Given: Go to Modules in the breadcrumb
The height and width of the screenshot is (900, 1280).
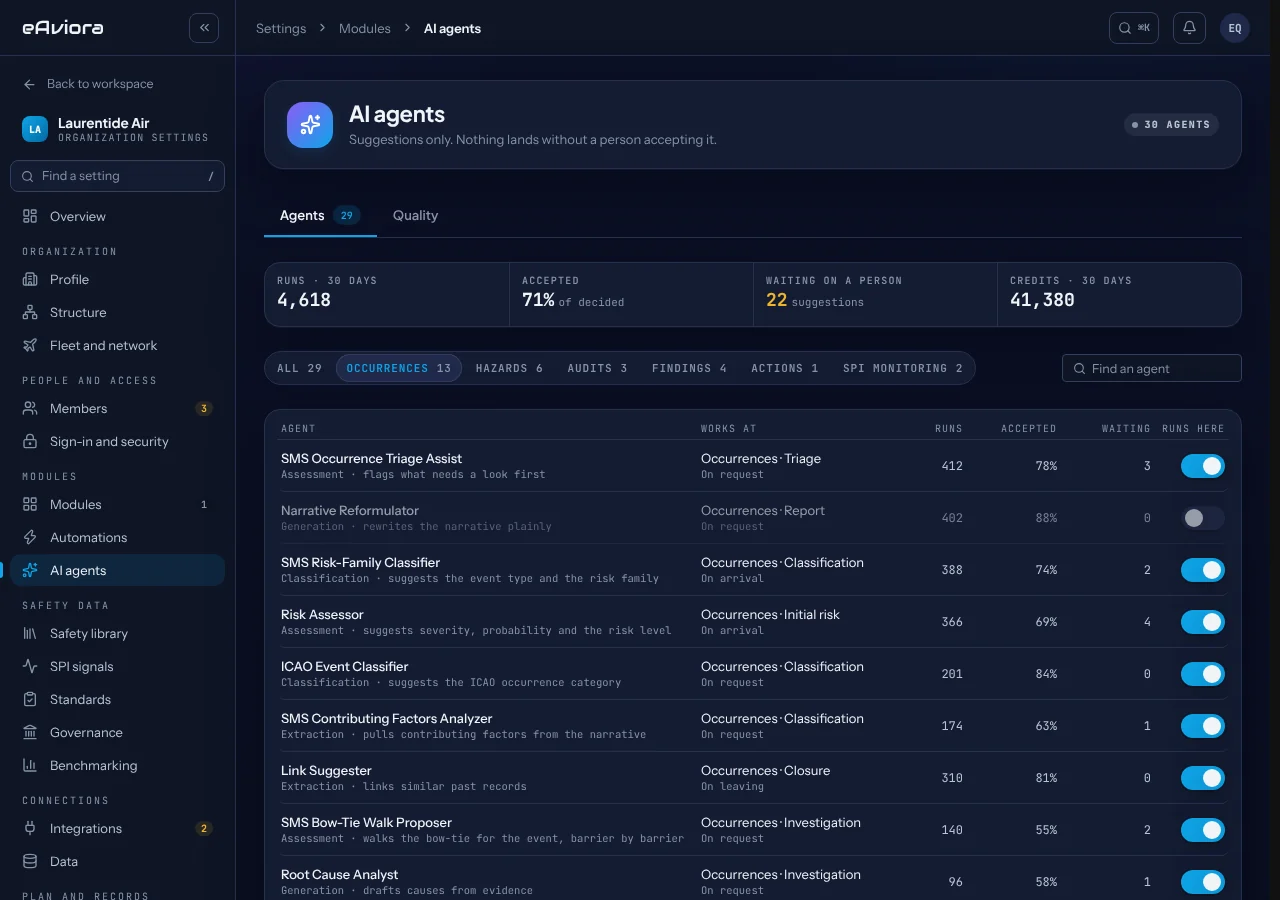Looking at the screenshot, I should coord(365,28).
